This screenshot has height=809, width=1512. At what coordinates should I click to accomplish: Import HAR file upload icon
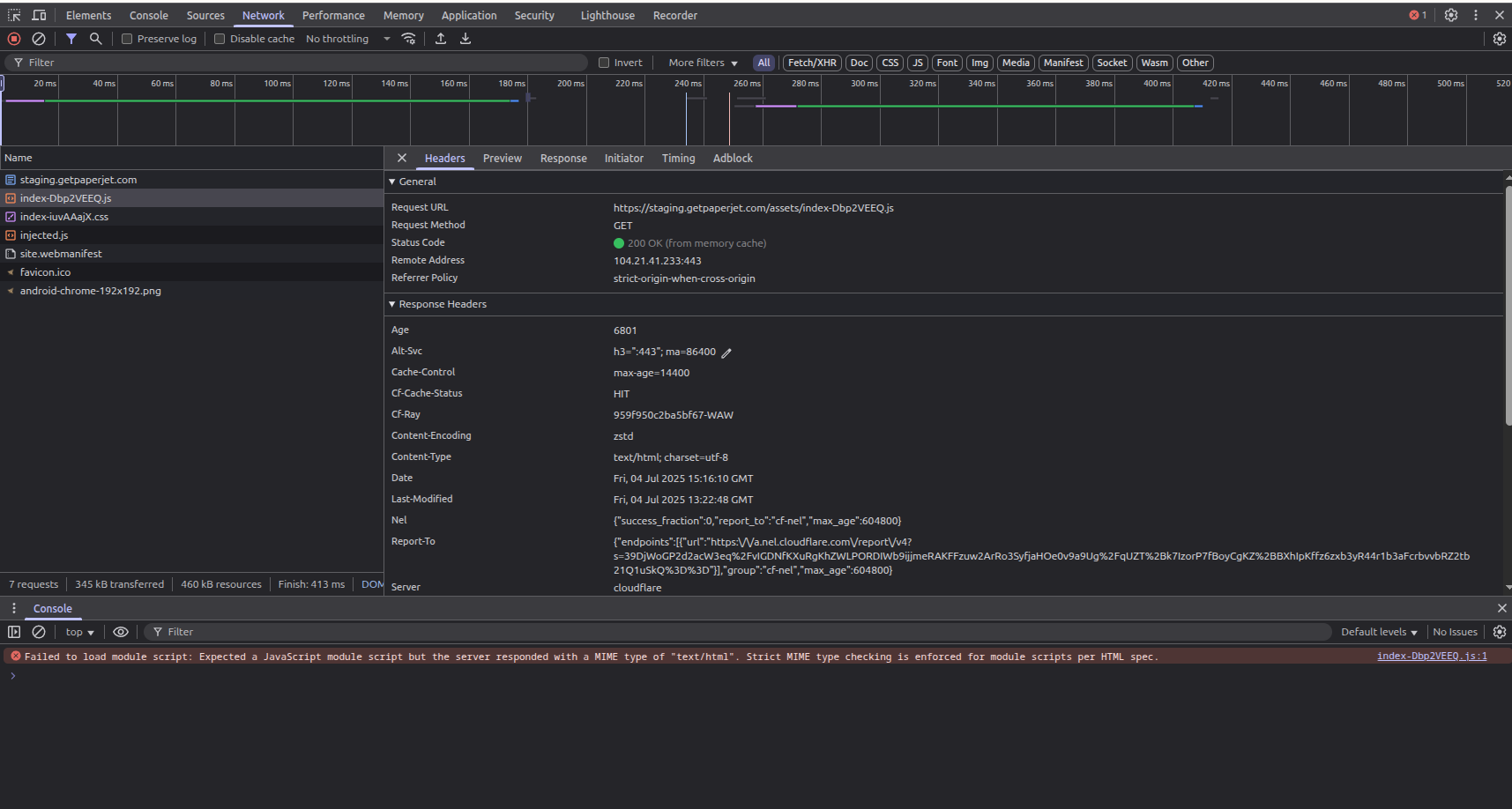click(441, 39)
